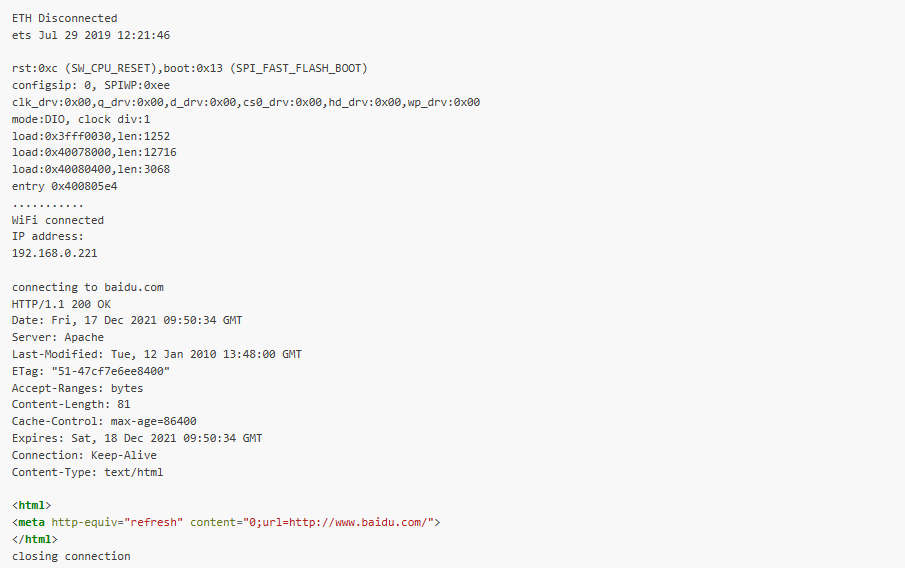
Task: Click the load:0x40078000 len:12716 line
Action: [x=94, y=152]
